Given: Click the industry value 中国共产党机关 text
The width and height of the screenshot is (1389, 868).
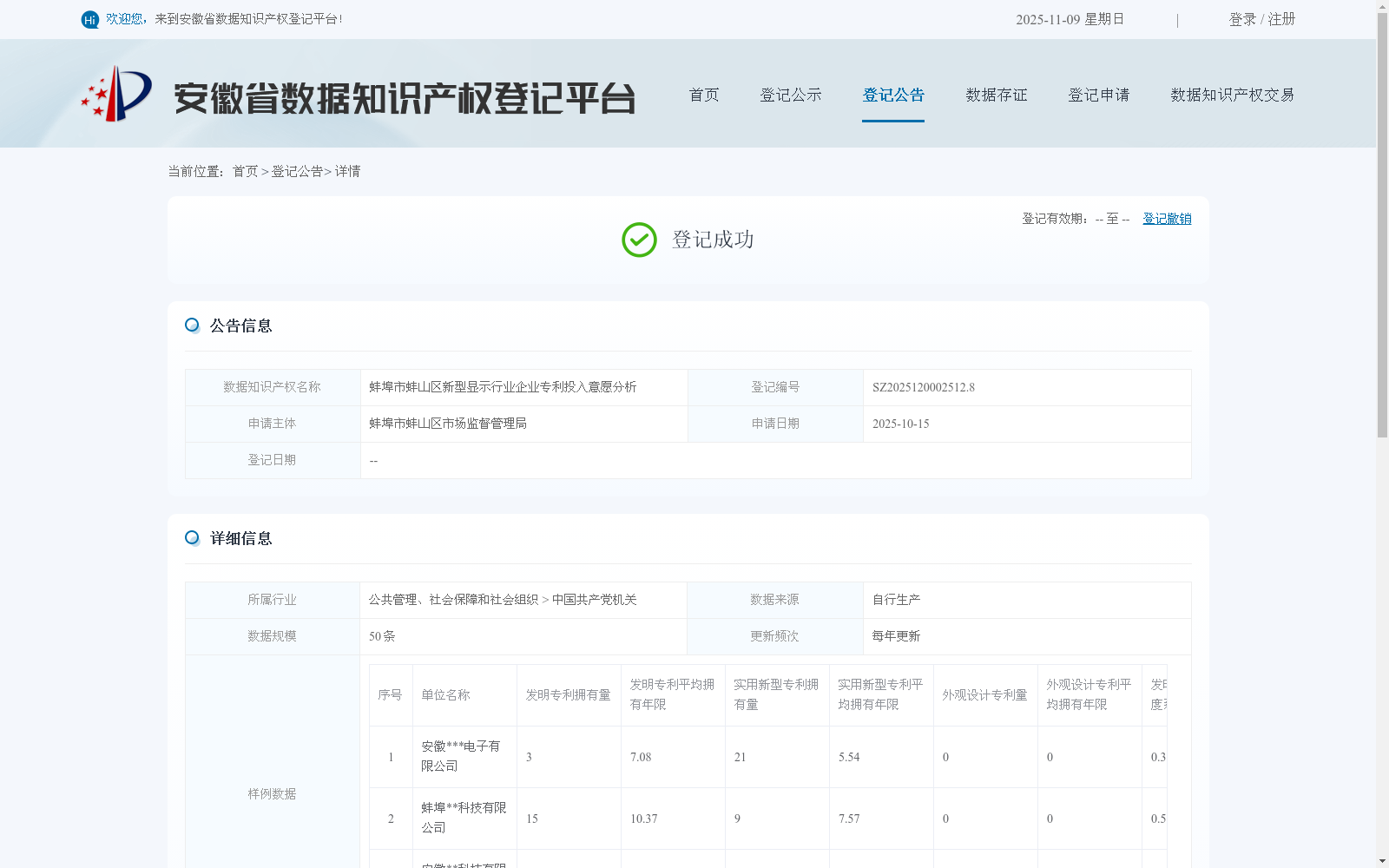Looking at the screenshot, I should (595, 600).
